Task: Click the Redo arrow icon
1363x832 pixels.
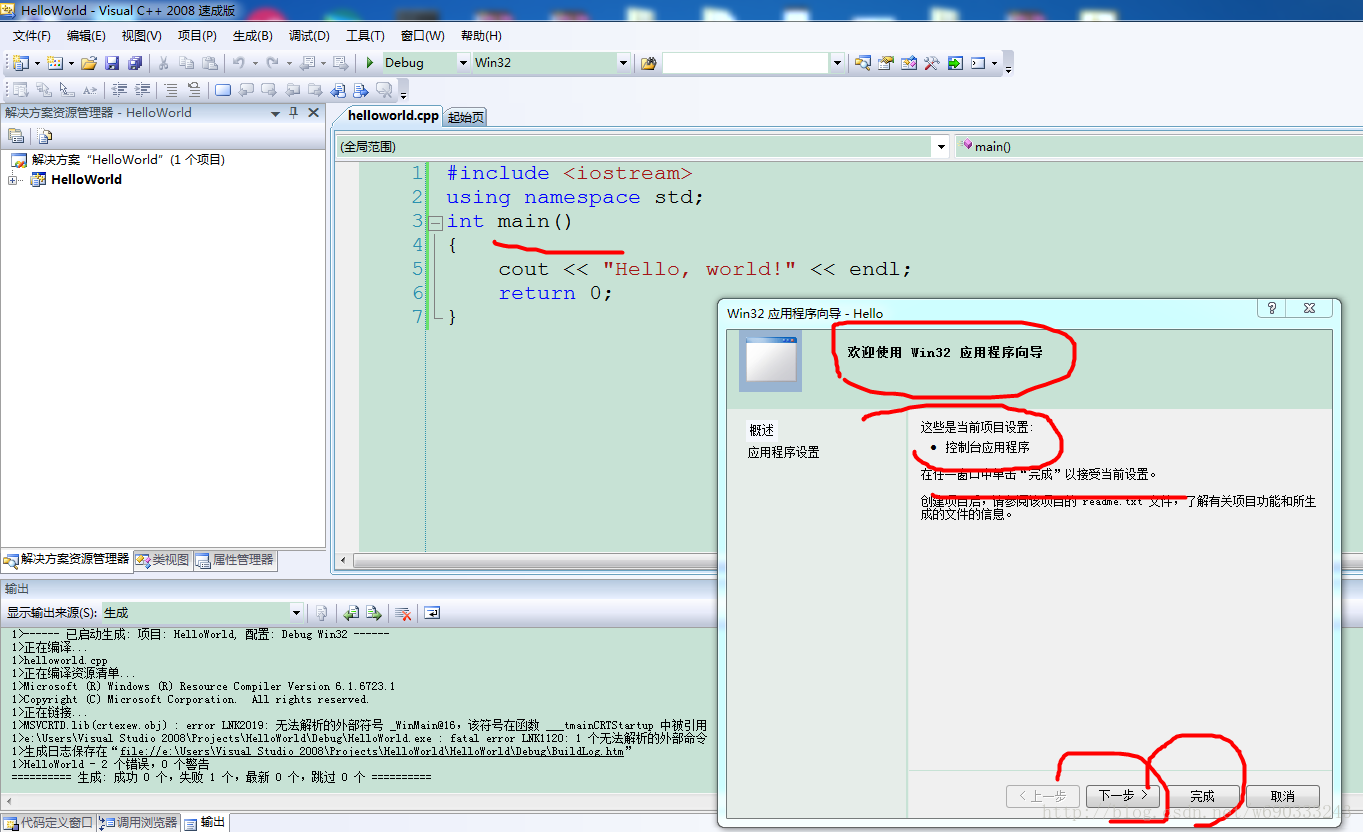Action: (x=272, y=63)
